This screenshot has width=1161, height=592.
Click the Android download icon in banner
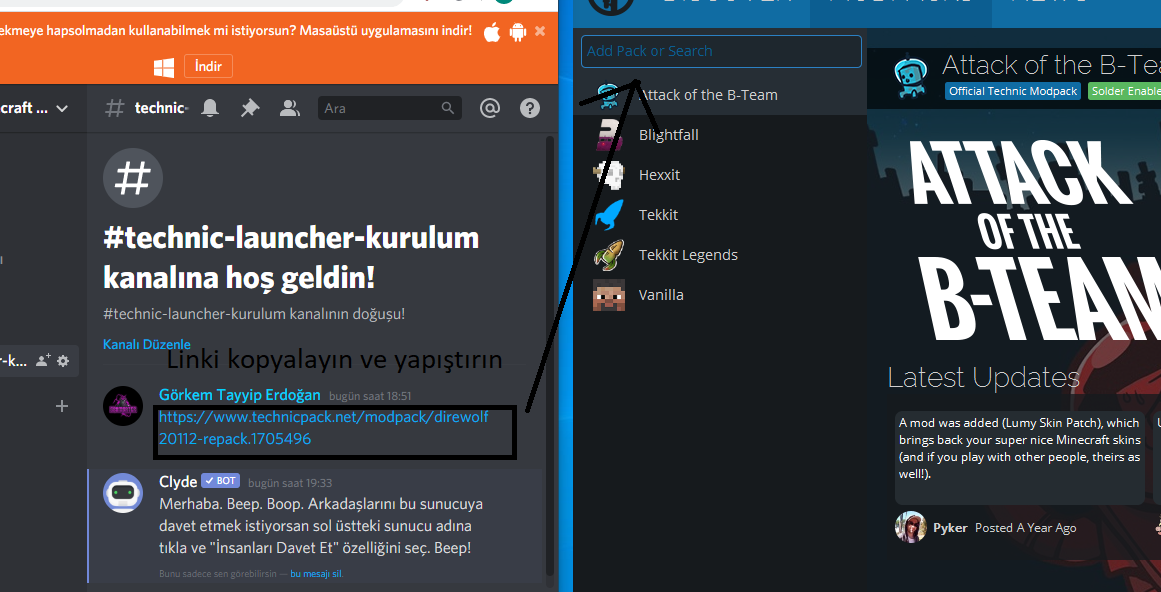coord(518,32)
